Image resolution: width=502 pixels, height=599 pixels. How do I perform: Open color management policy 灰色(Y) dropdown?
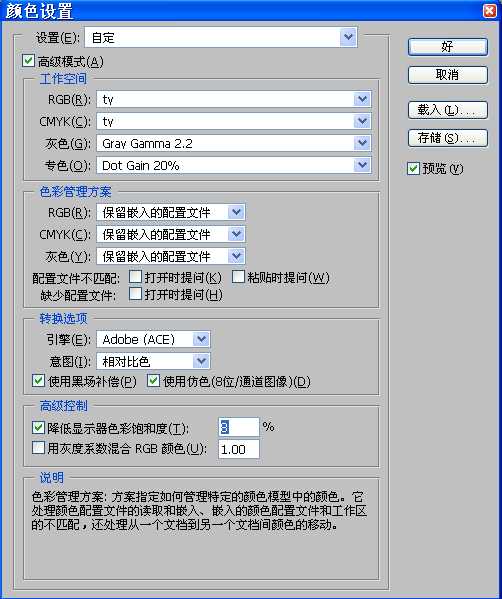click(x=170, y=256)
